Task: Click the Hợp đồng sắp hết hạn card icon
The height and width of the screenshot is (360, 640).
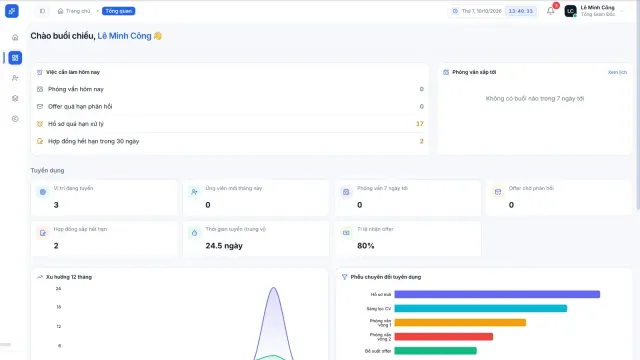Action: (x=43, y=233)
